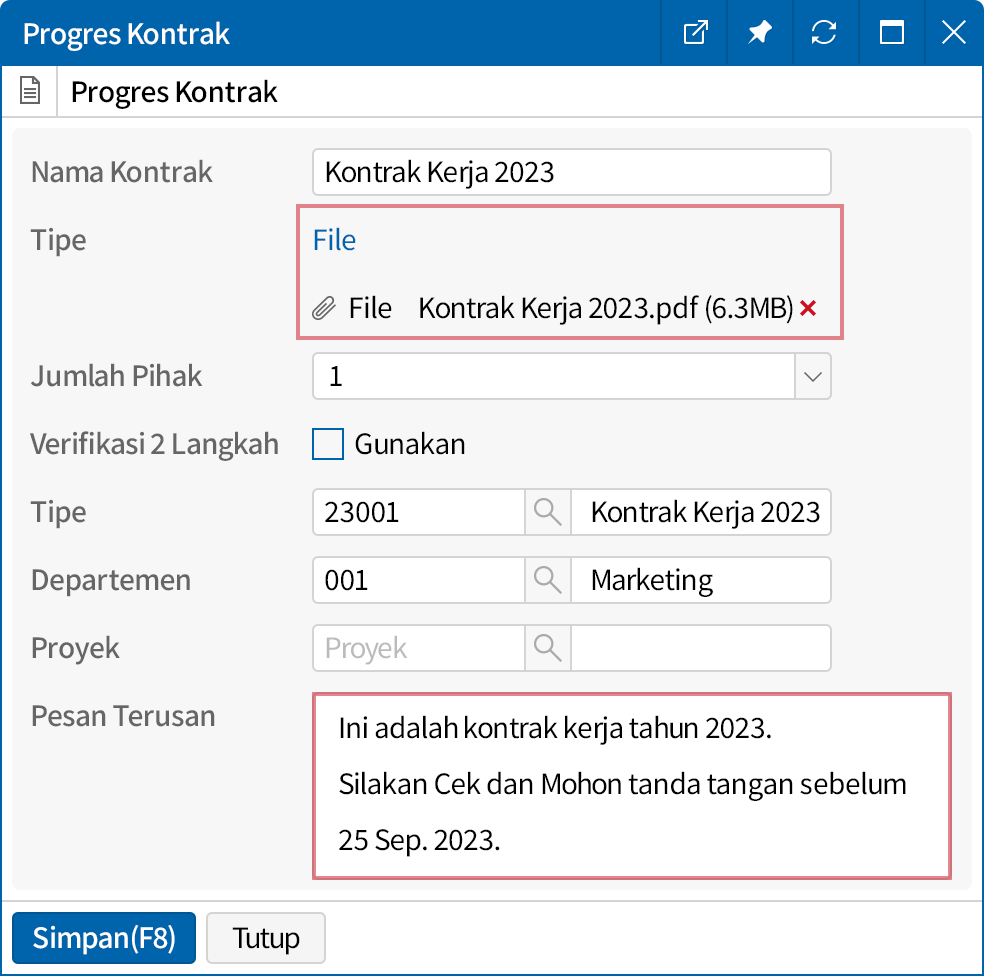Click the paperclip attachment icon
Viewport: 984px width, 976px height.
[x=323, y=308]
